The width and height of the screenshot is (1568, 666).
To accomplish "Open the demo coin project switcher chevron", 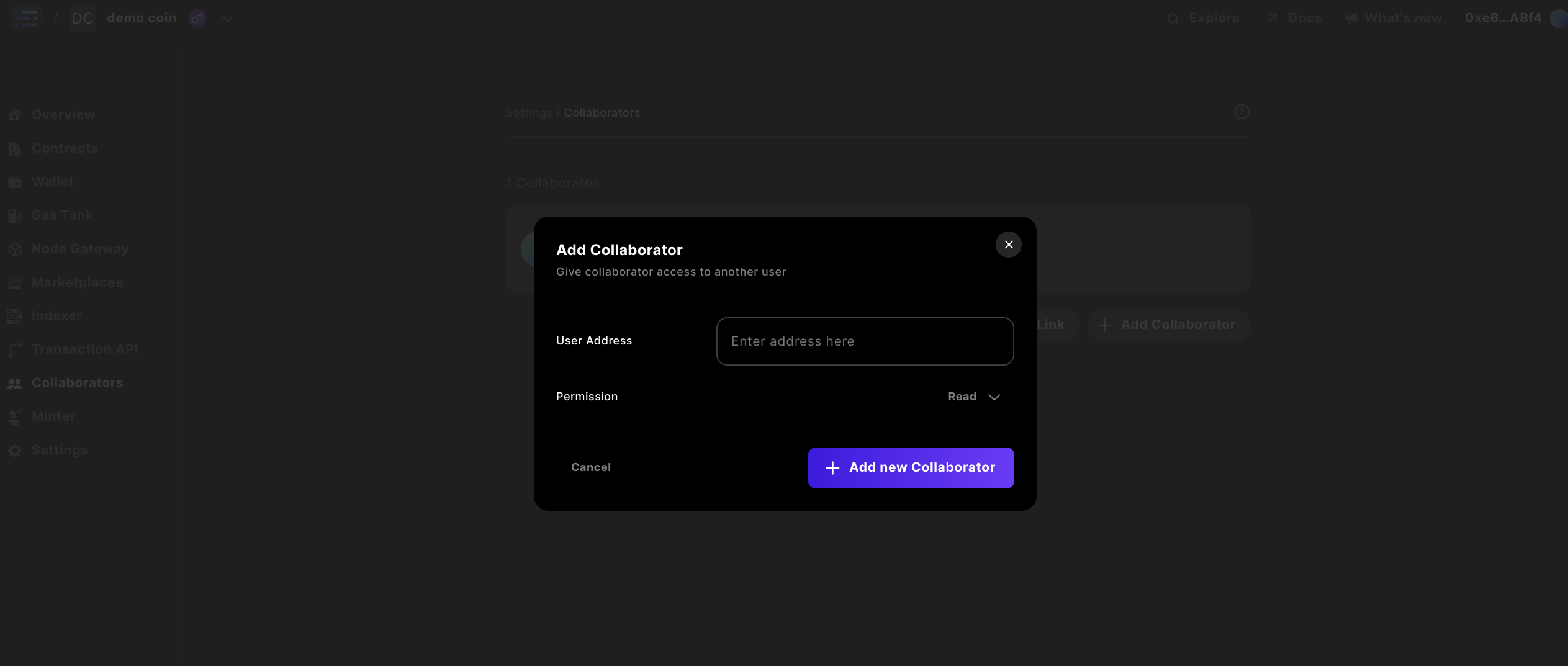I will (x=227, y=18).
